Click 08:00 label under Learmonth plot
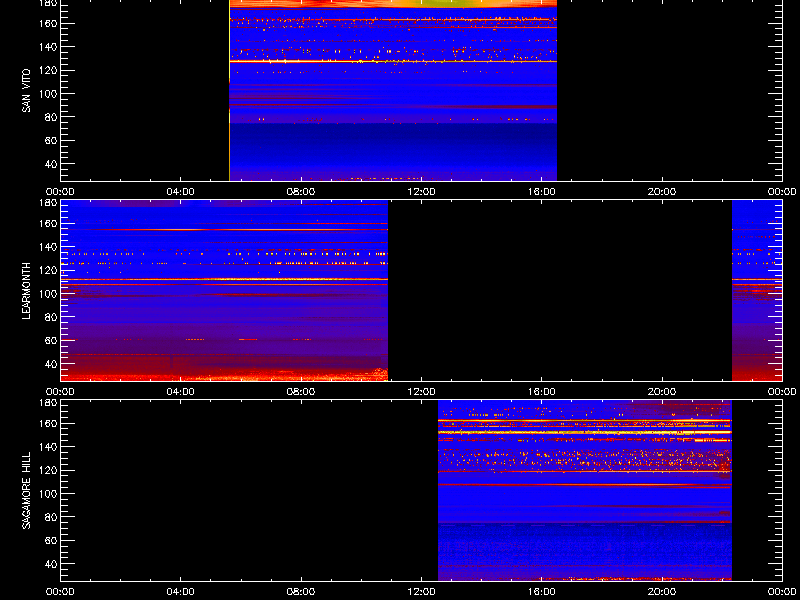The height and width of the screenshot is (600, 800). (301, 392)
